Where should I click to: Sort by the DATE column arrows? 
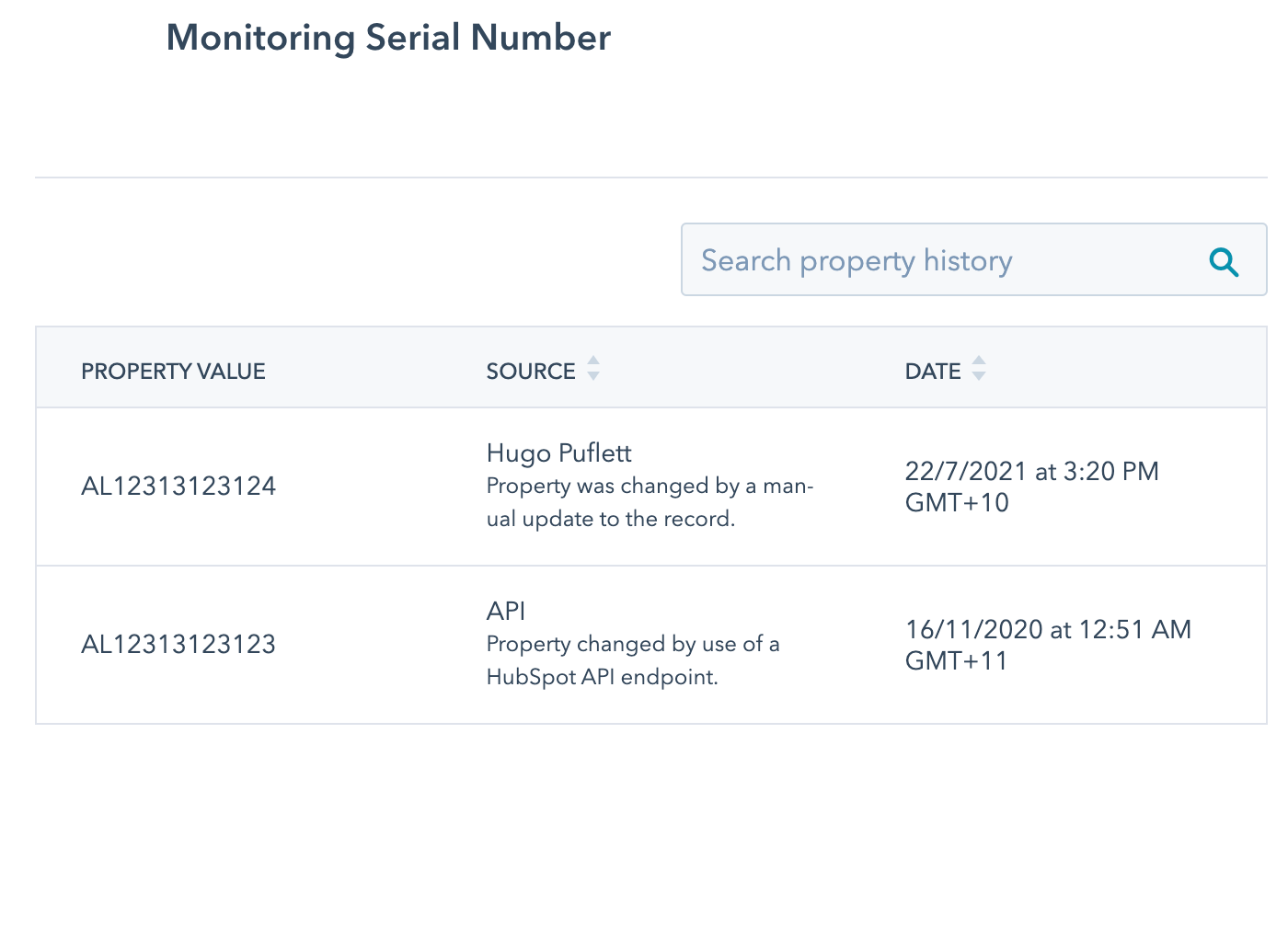coord(979,369)
